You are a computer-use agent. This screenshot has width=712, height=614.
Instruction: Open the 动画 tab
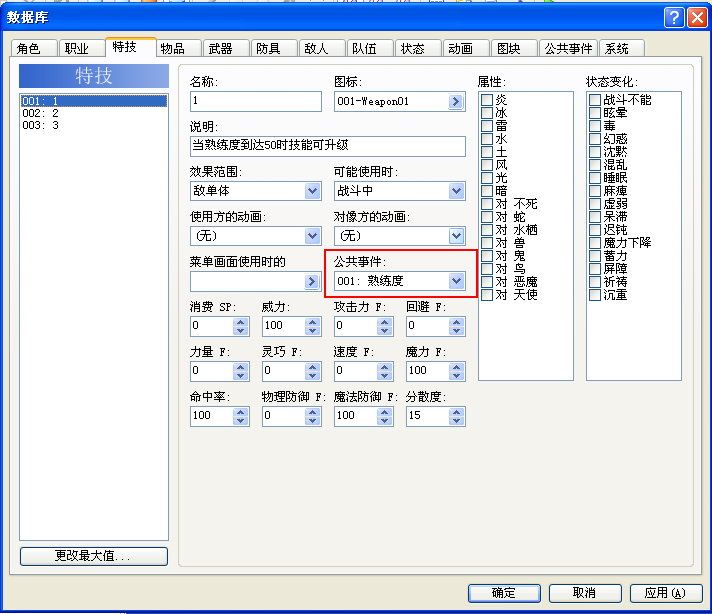466,48
